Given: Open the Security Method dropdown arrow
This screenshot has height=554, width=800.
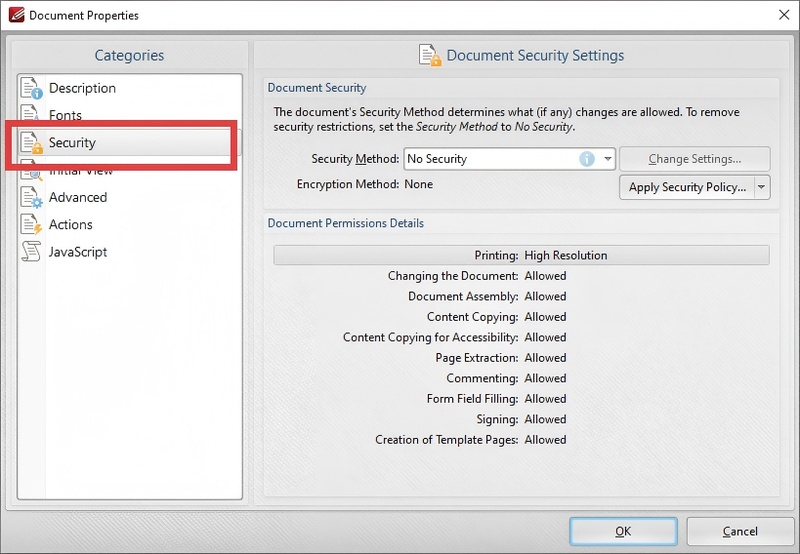Looking at the screenshot, I should (x=607, y=159).
